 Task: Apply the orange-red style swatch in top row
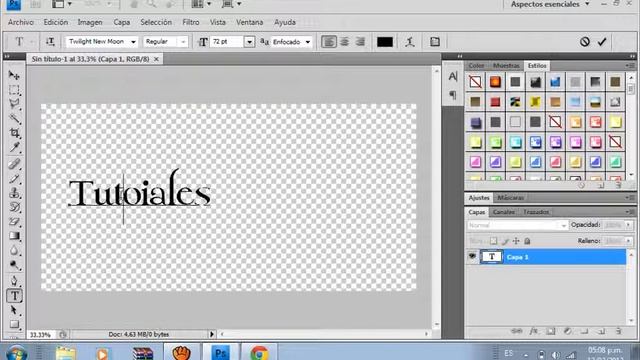[495, 82]
